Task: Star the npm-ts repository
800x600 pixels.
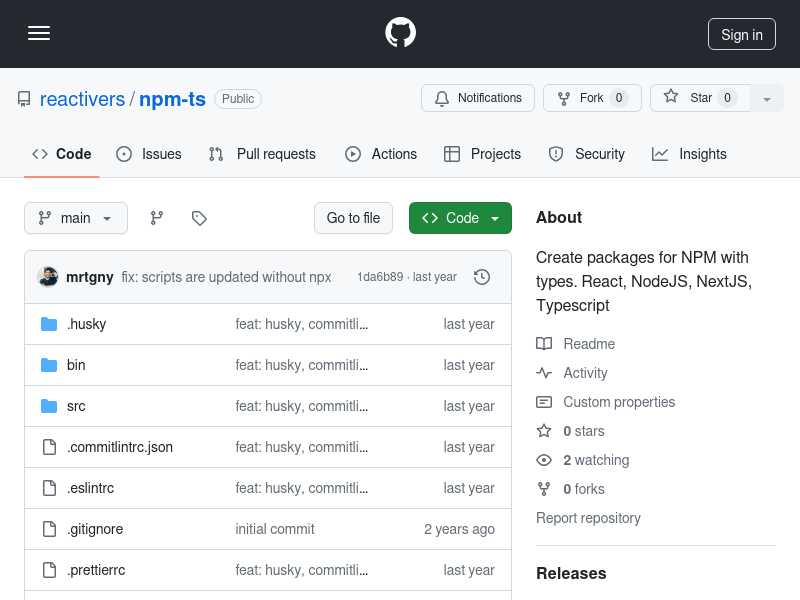Action: coord(700,98)
